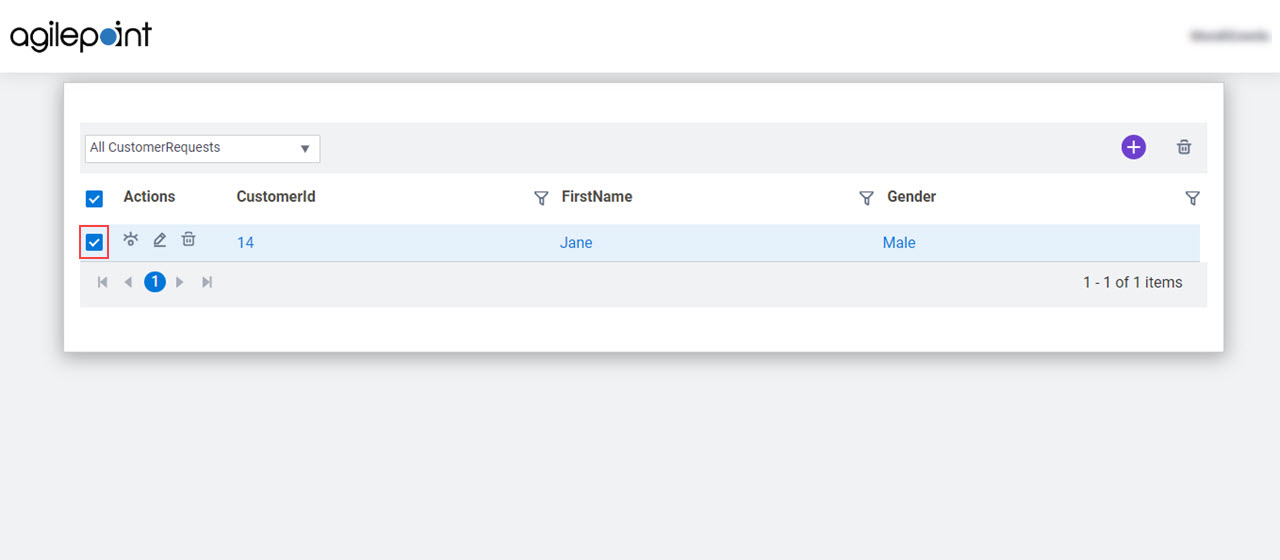Uncheck the checkbox for customer 14 row

tap(95, 242)
